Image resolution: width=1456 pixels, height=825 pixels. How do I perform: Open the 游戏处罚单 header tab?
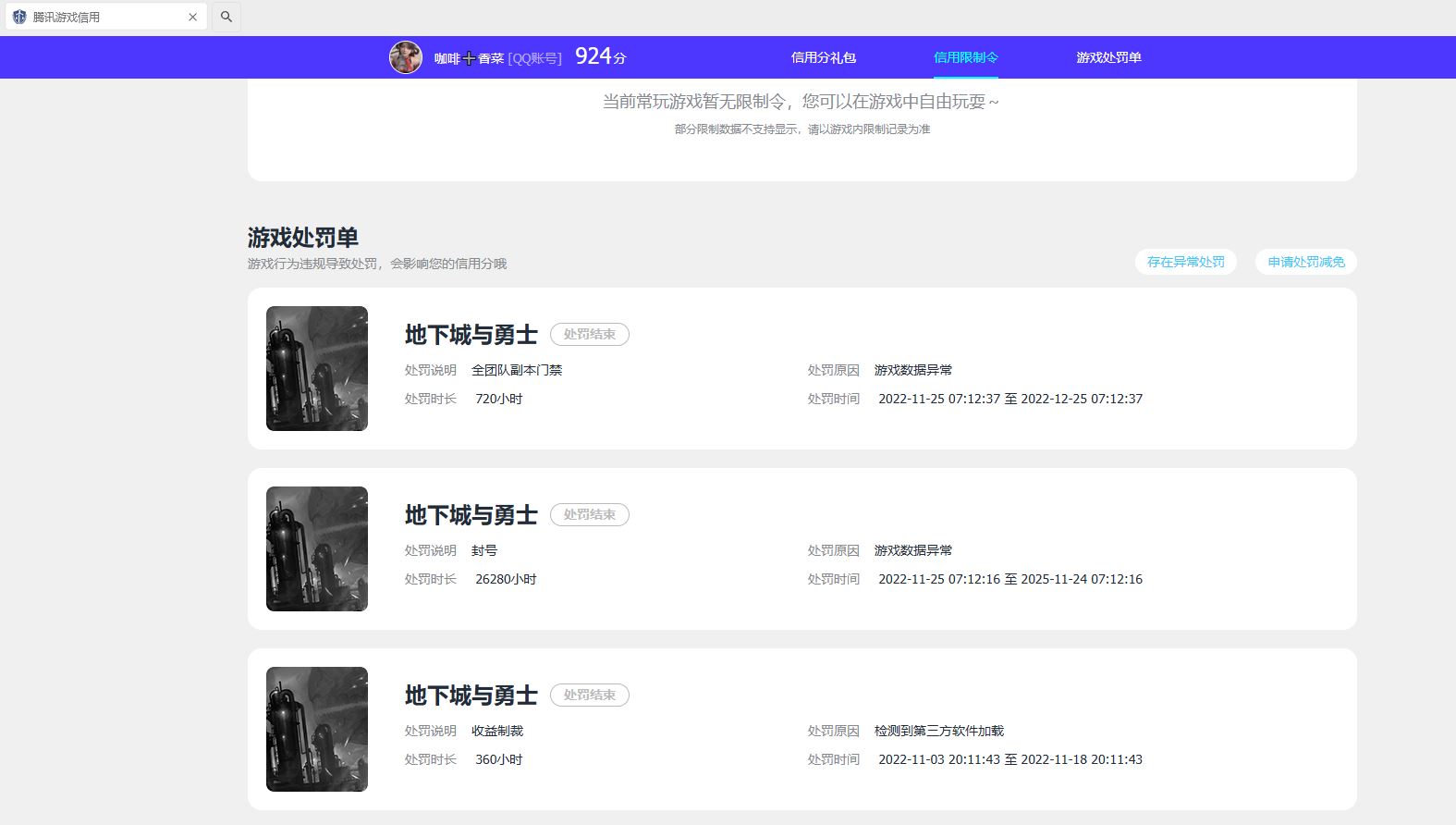(x=1109, y=57)
